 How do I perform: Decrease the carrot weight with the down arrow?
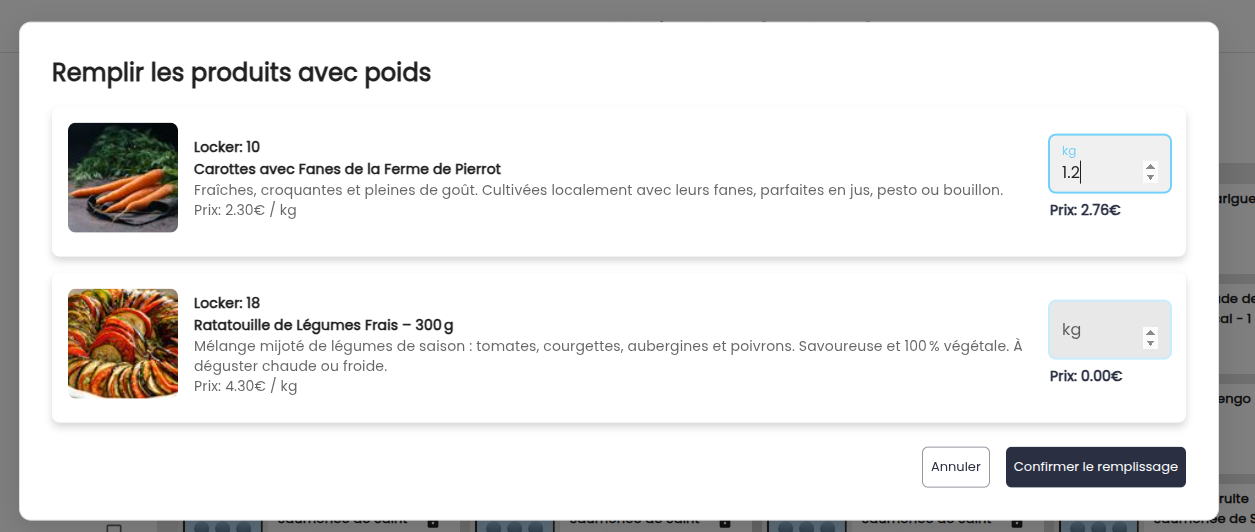click(x=1150, y=178)
